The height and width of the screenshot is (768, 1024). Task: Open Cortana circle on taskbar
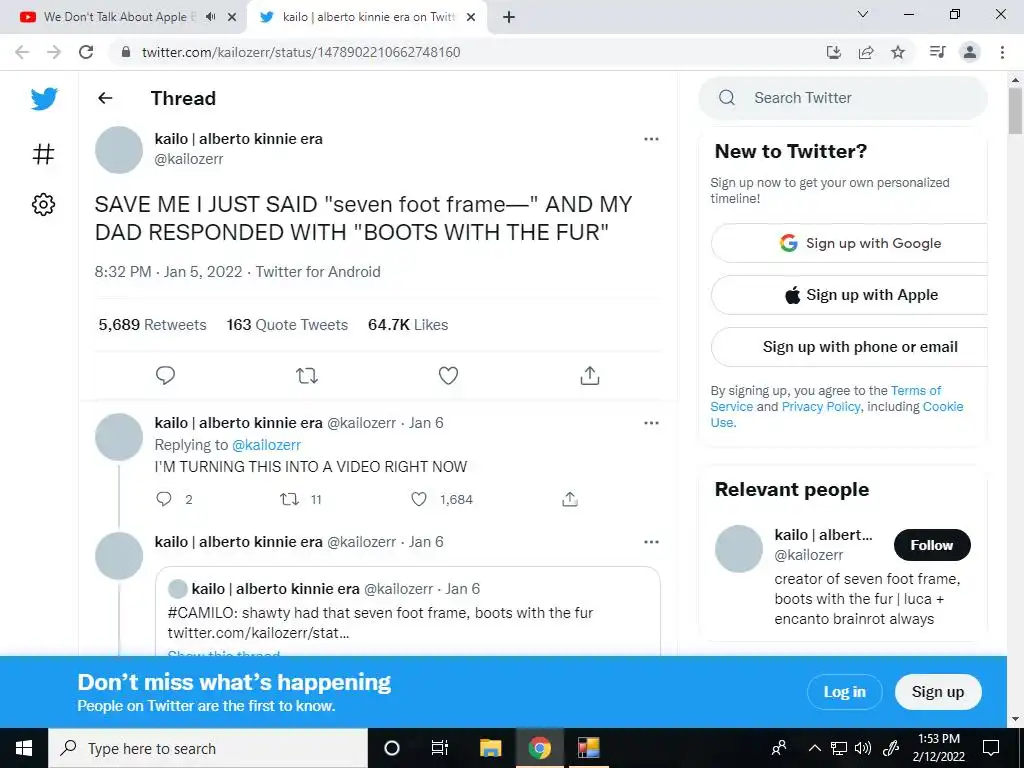click(x=392, y=748)
